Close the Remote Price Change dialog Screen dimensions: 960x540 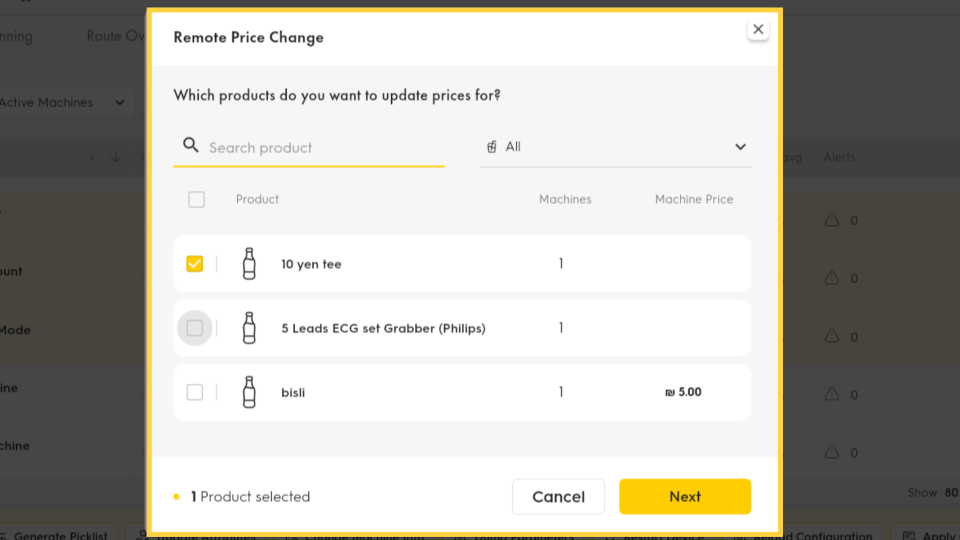[758, 29]
